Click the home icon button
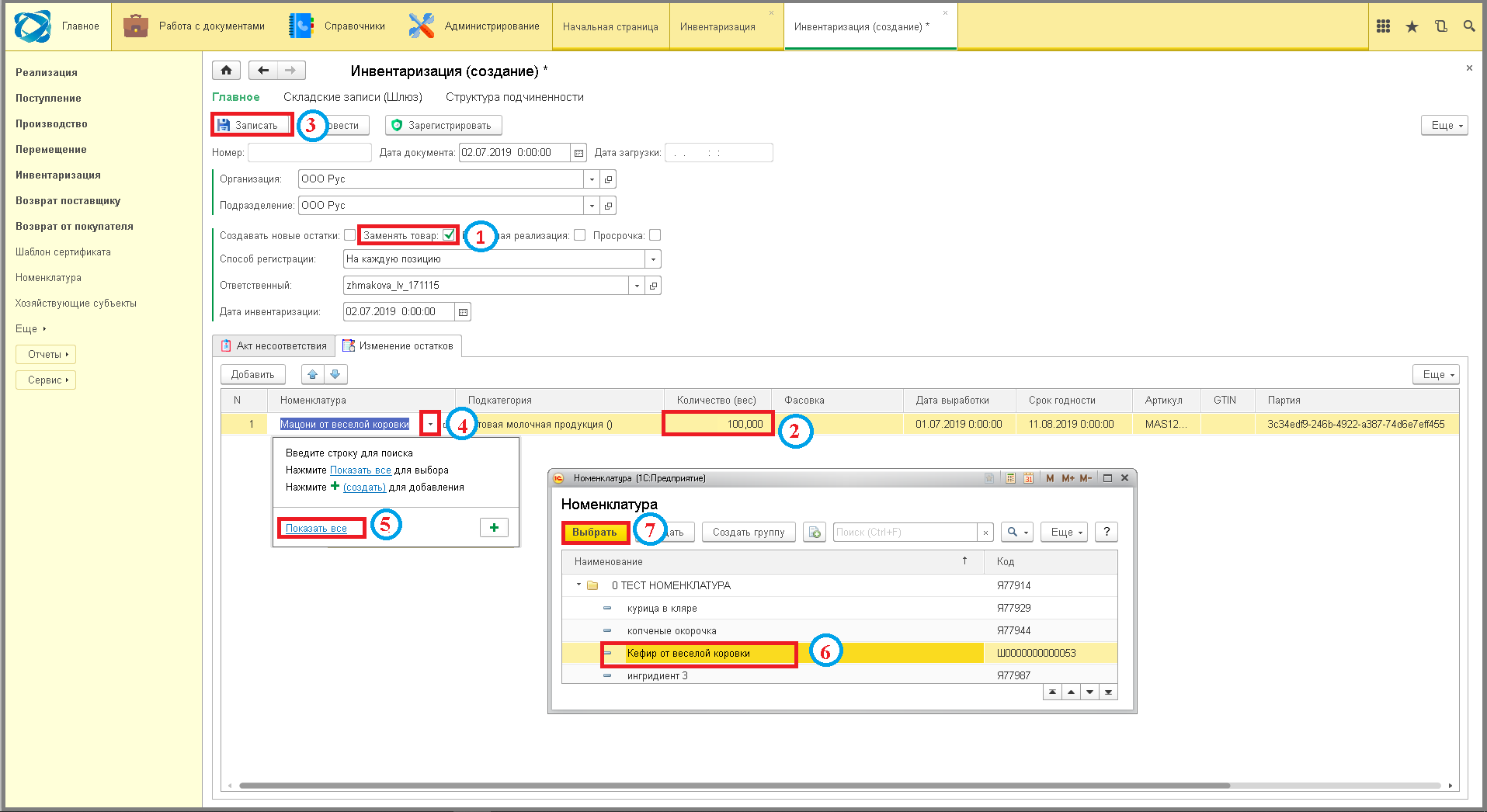The image size is (1487, 812). (x=226, y=71)
